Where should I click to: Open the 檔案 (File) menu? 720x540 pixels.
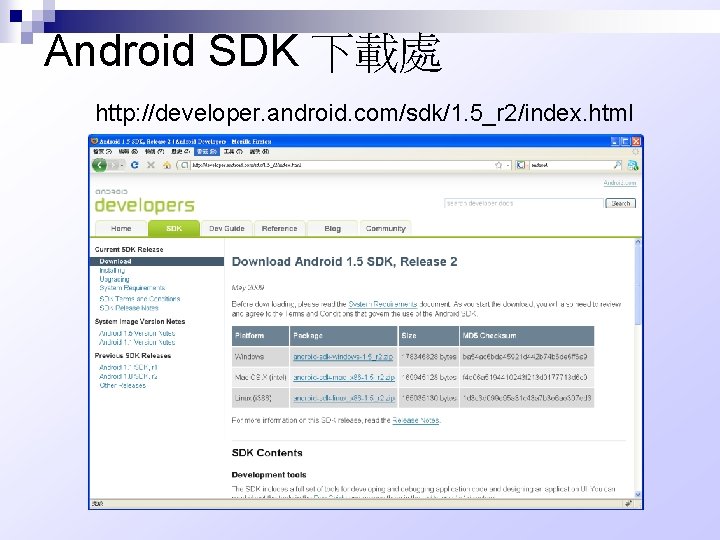(102, 151)
